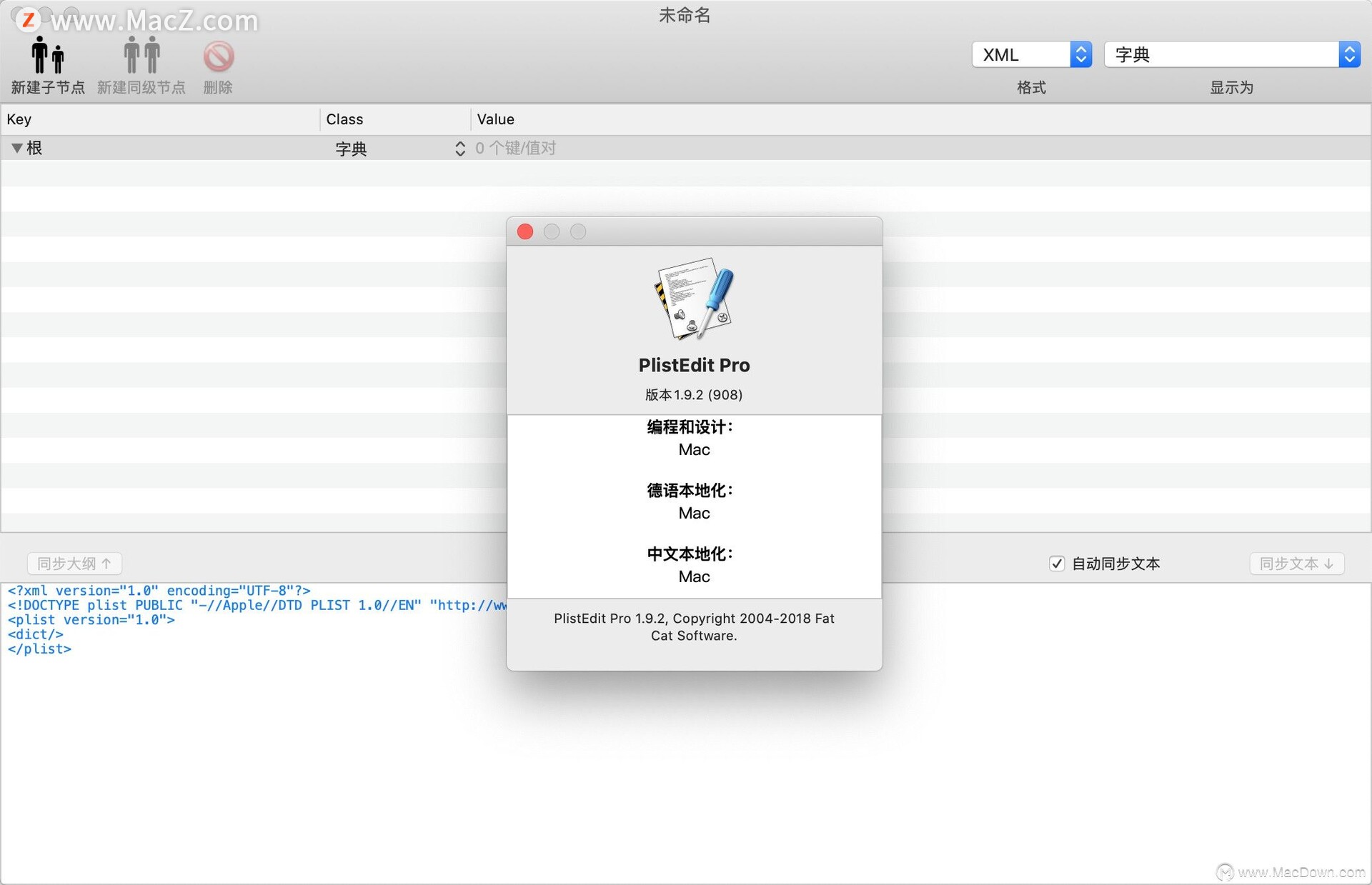
Task: Click the '</plist>' closing line
Action: tap(39, 649)
